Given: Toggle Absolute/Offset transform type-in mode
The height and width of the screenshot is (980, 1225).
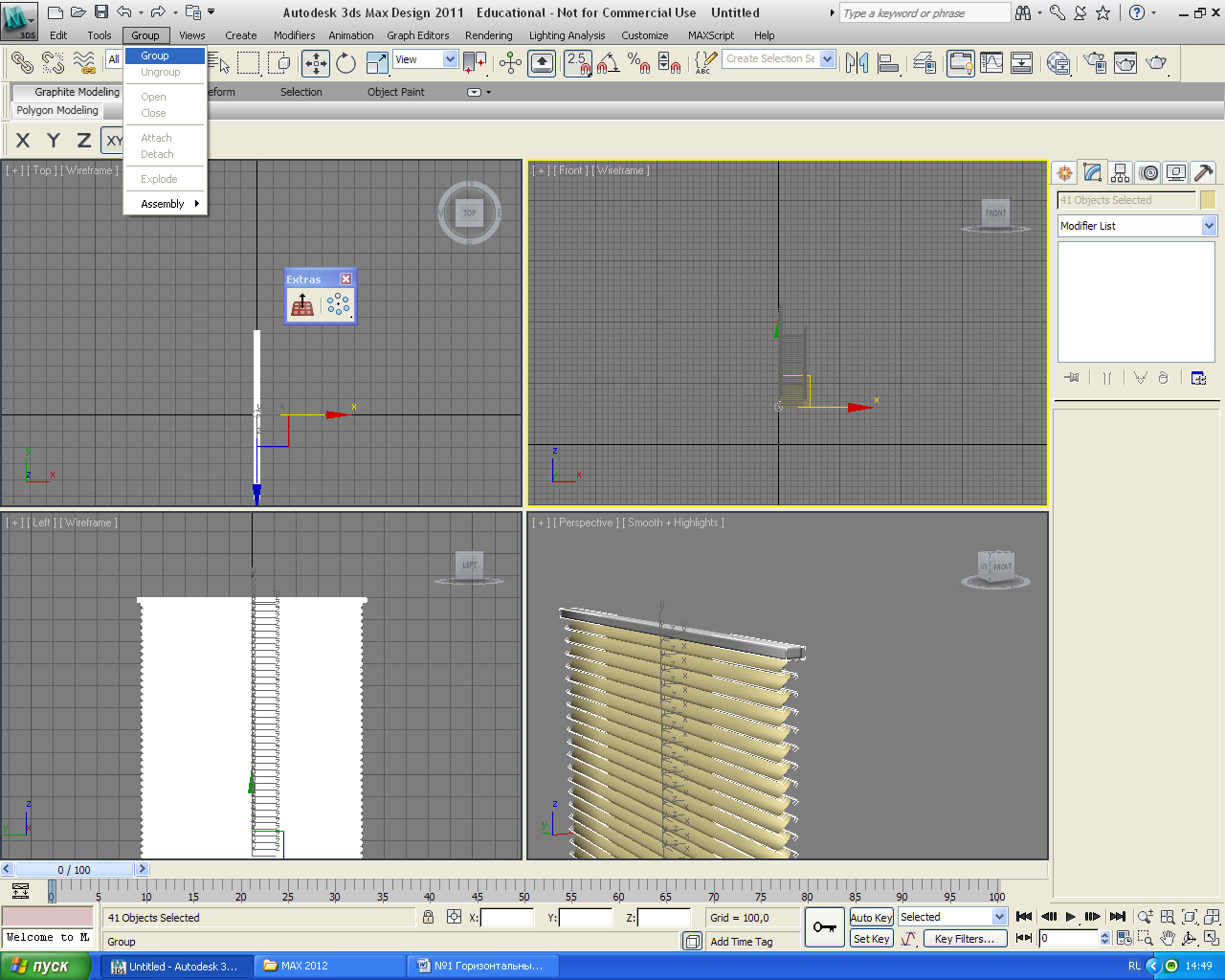Looking at the screenshot, I should pos(455,917).
